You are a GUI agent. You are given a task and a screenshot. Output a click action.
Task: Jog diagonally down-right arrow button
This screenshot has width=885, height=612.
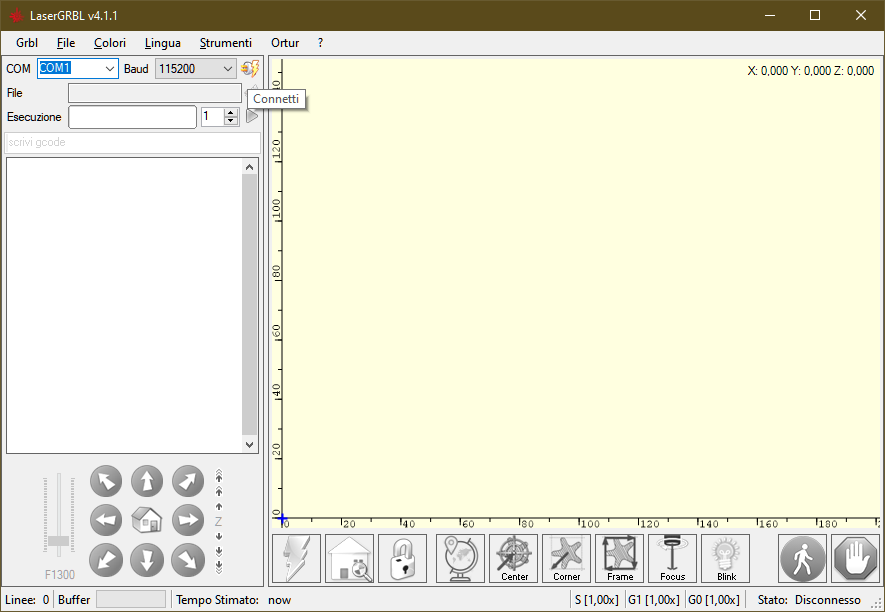point(188,559)
